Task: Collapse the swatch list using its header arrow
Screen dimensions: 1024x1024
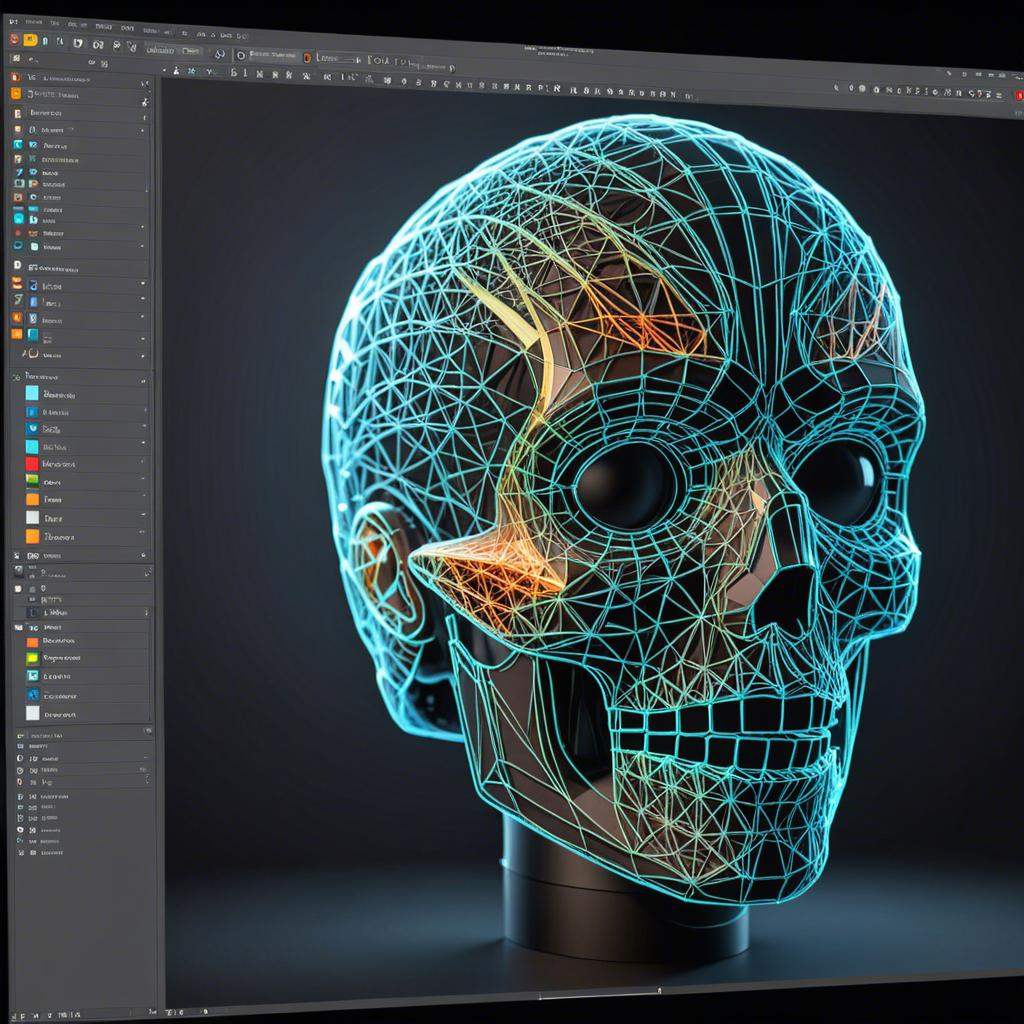Action: 143,379
